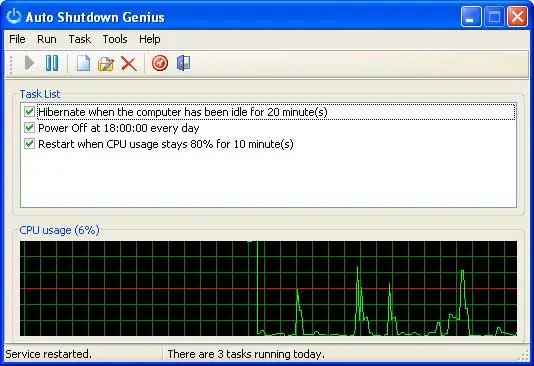Screen dimensions: 534x366
Task: Click the power icon in the title bar
Action: [14, 16]
